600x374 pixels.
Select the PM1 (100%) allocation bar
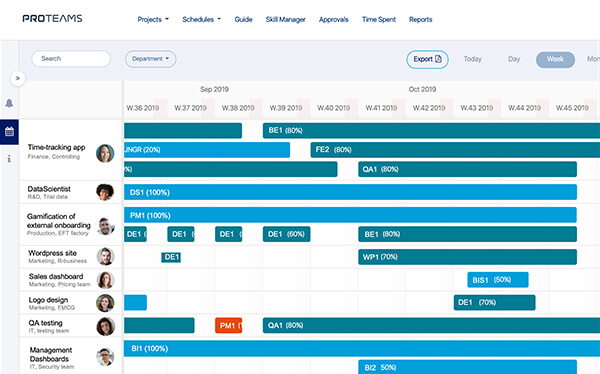pos(350,215)
